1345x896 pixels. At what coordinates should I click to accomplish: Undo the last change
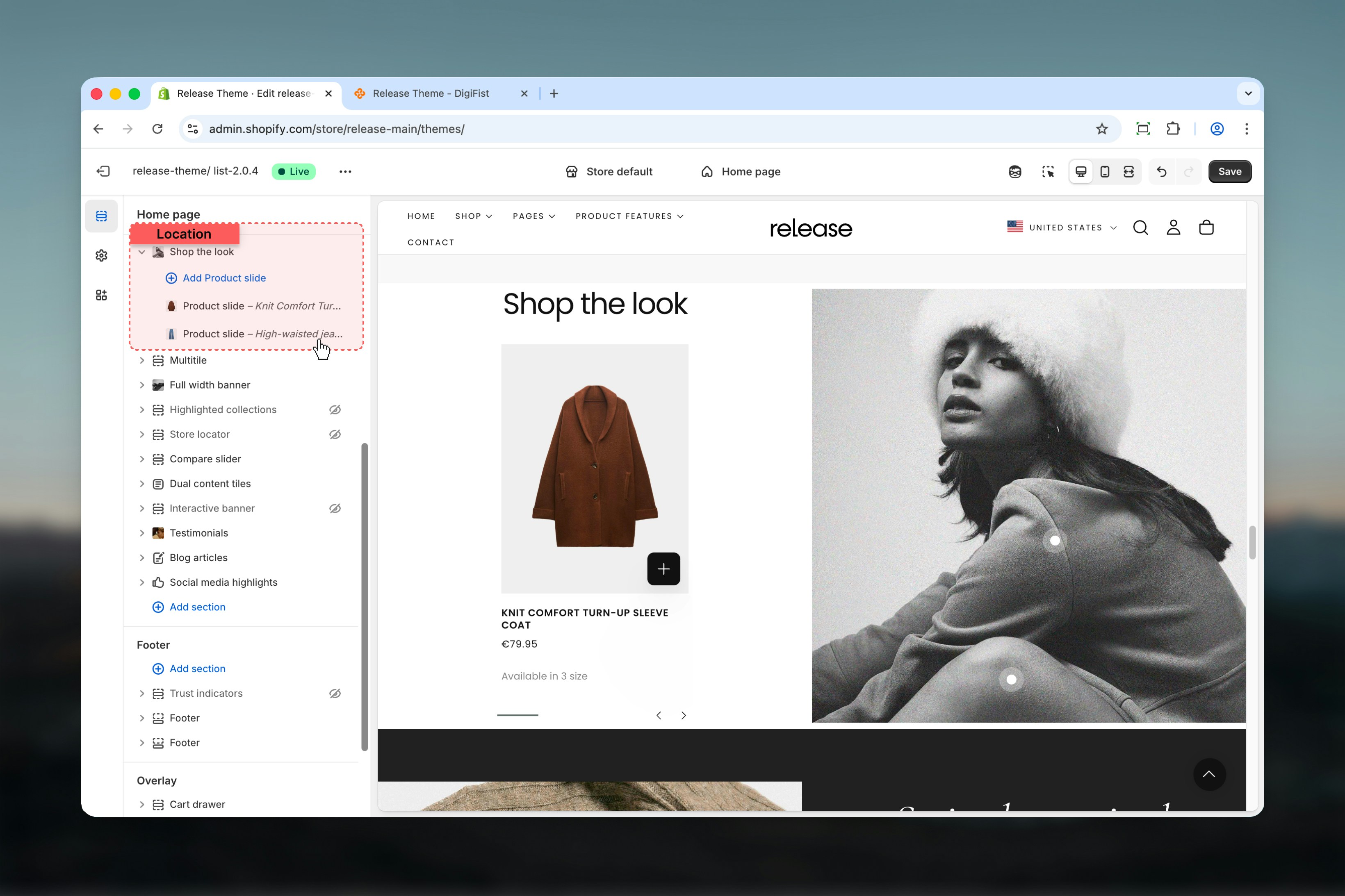[x=1160, y=171]
